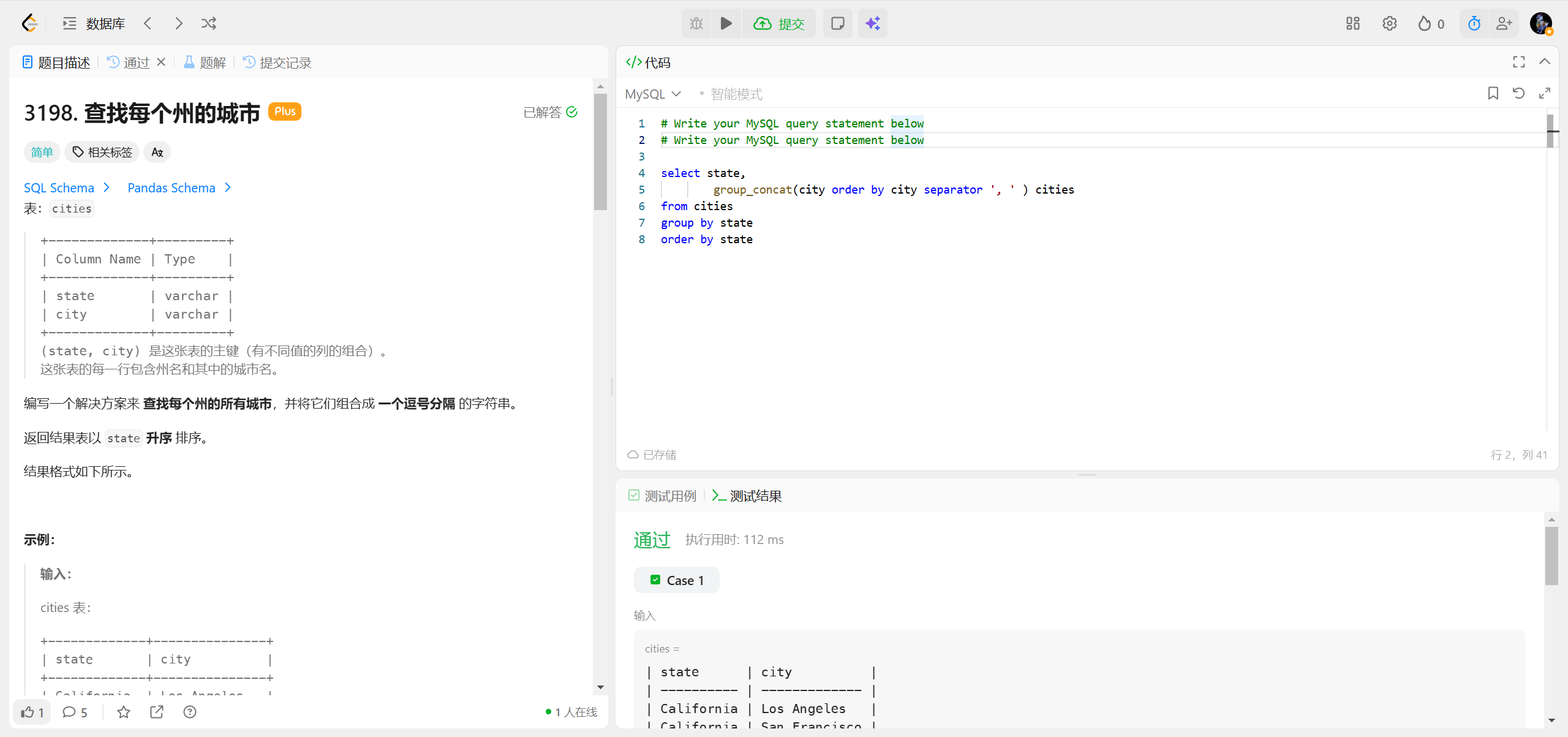
Task: Open the AI sparkle assistant
Action: 872,23
